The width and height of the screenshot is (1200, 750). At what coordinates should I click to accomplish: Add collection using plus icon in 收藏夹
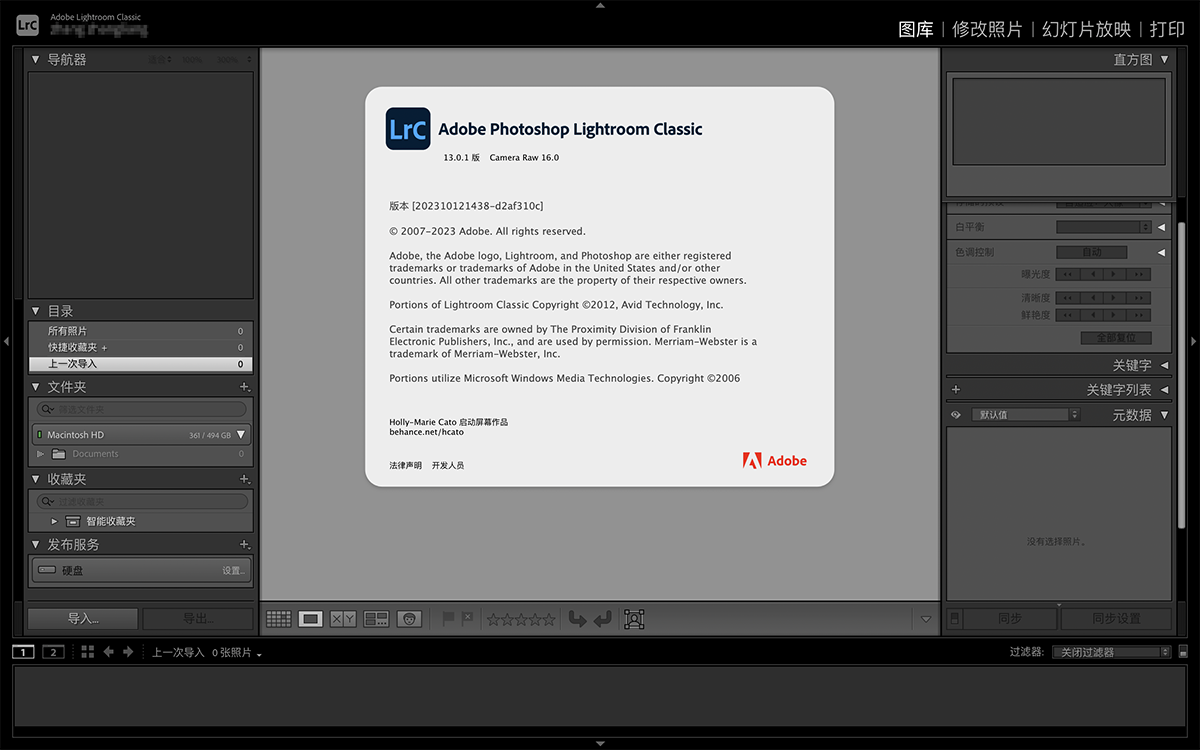(244, 479)
